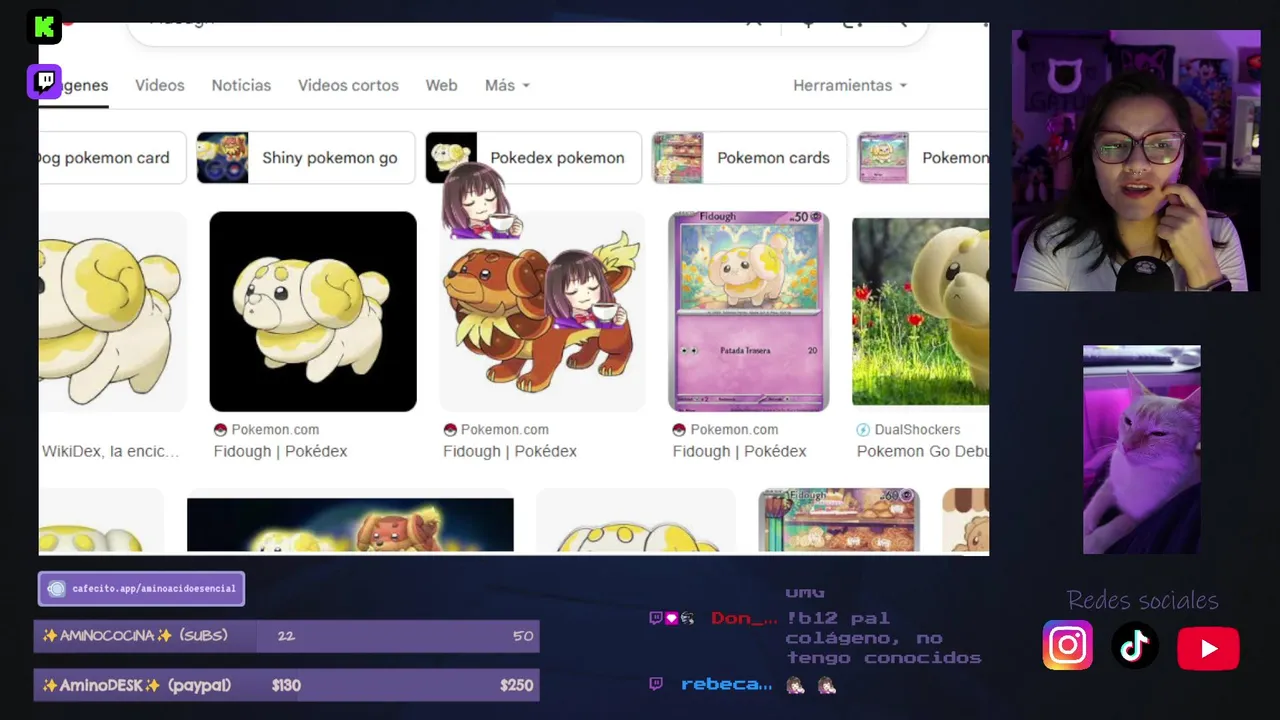Click the anime girl sticker above the Dachsbun image
The image size is (1280, 720).
tap(482, 200)
